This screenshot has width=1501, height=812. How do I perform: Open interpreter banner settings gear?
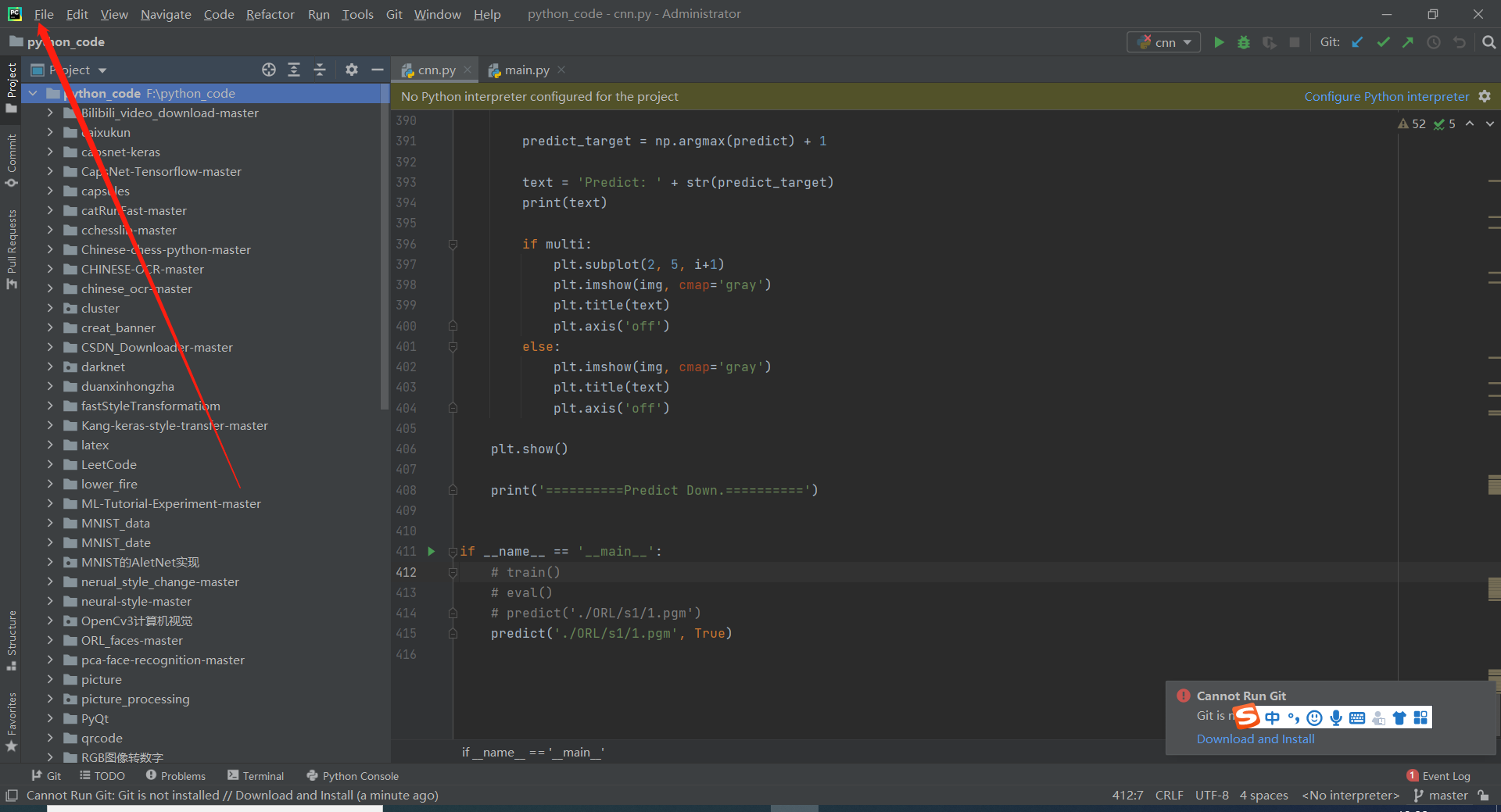[1485, 96]
